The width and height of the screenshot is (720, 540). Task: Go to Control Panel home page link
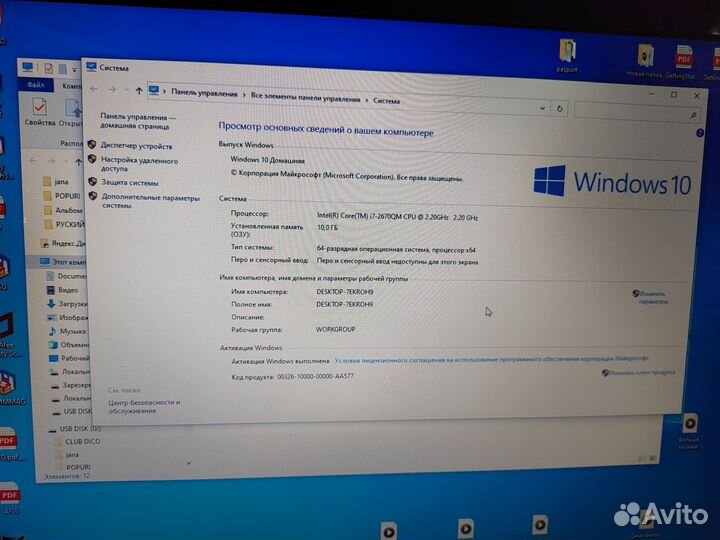coord(138,121)
